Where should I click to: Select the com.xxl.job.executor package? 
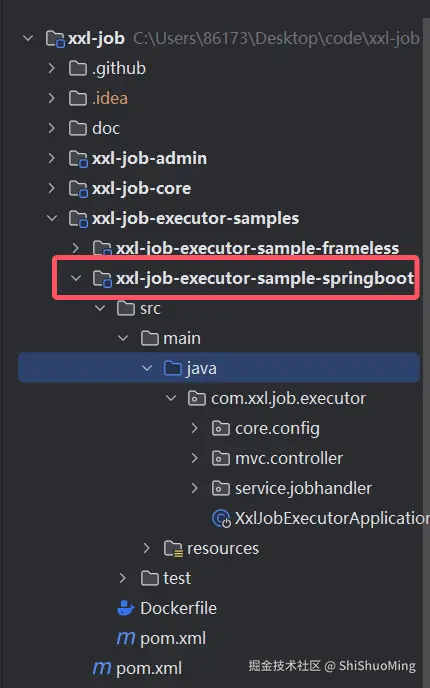pos(288,398)
